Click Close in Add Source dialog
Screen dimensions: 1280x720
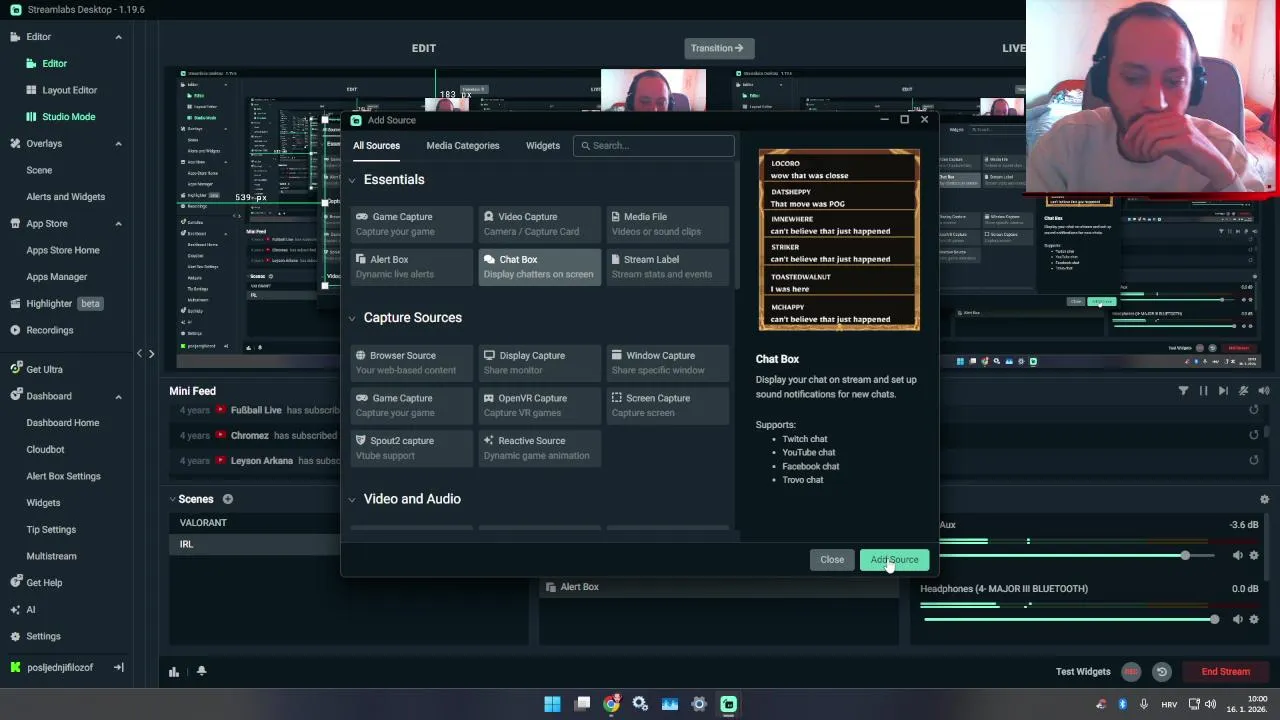click(832, 560)
